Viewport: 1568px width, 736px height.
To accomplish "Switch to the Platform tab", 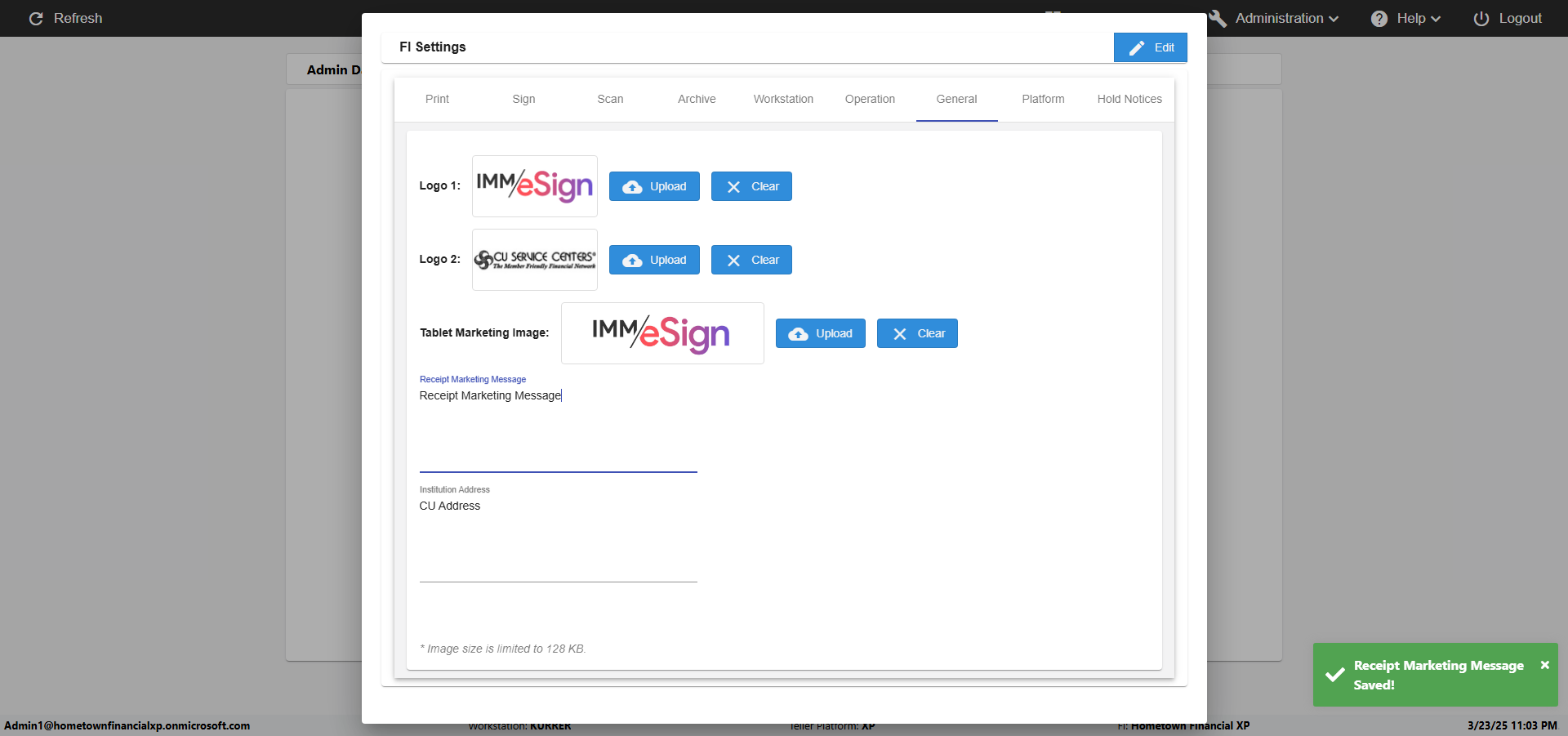I will coord(1043,99).
